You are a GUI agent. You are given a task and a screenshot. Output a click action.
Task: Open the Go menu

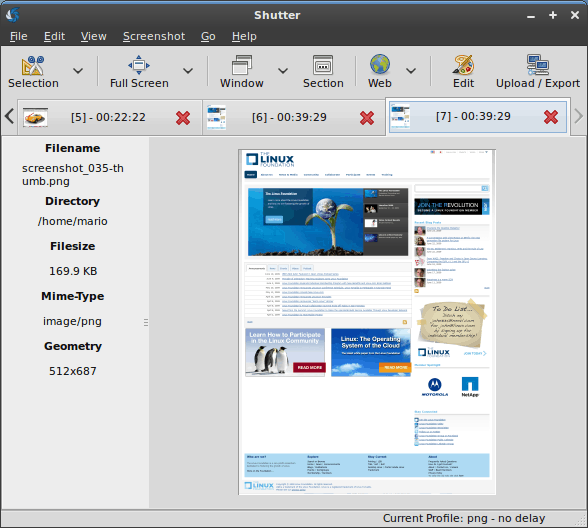[x=208, y=36]
